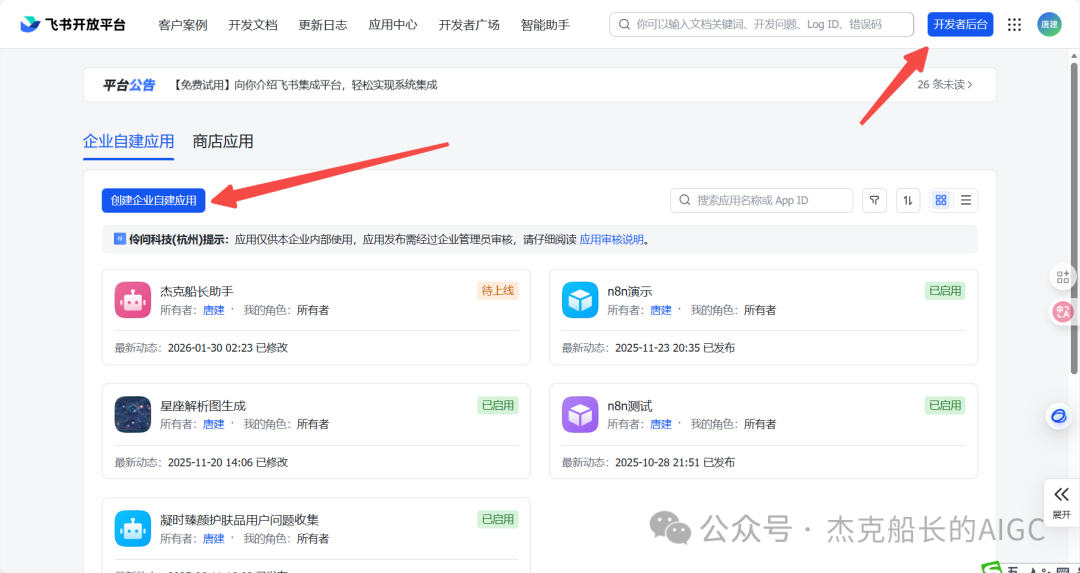Open 智能助手

tap(546, 25)
